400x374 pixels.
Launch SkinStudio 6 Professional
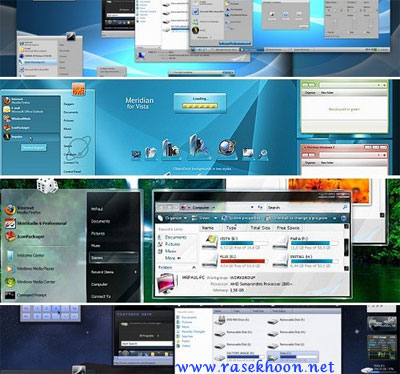[x=36, y=223]
